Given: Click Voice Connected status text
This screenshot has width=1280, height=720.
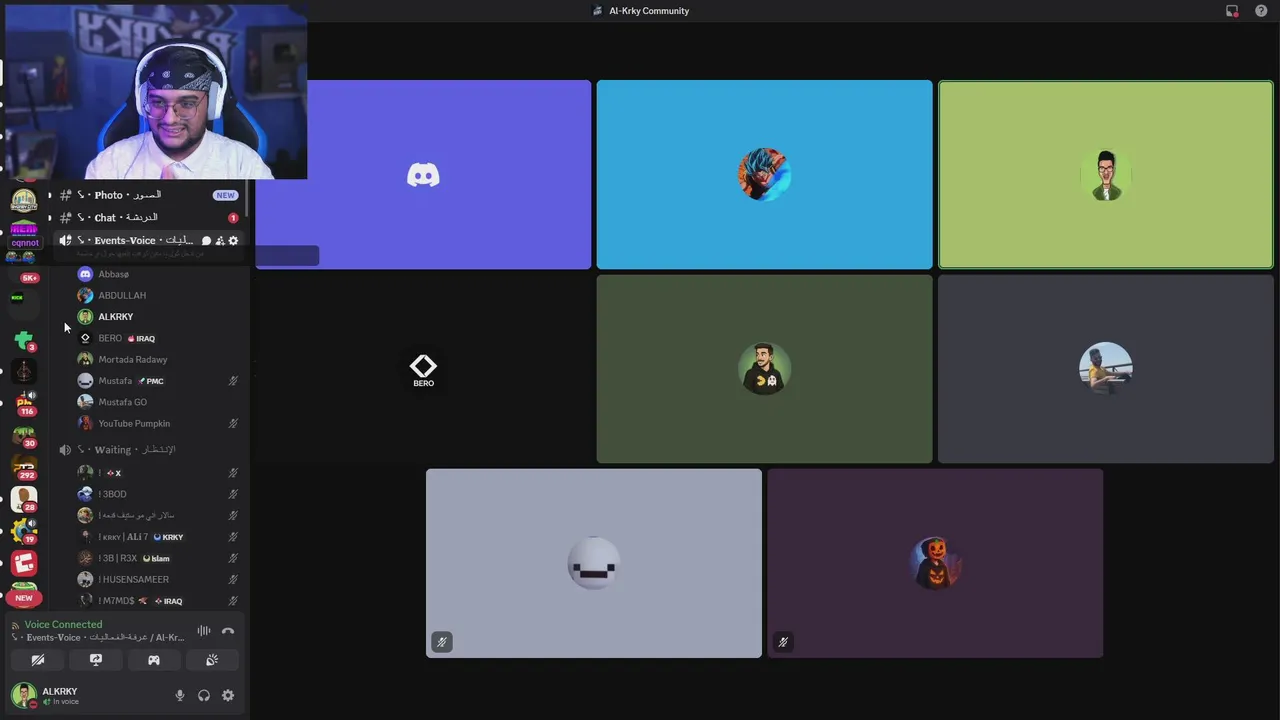Looking at the screenshot, I should pos(63,624).
